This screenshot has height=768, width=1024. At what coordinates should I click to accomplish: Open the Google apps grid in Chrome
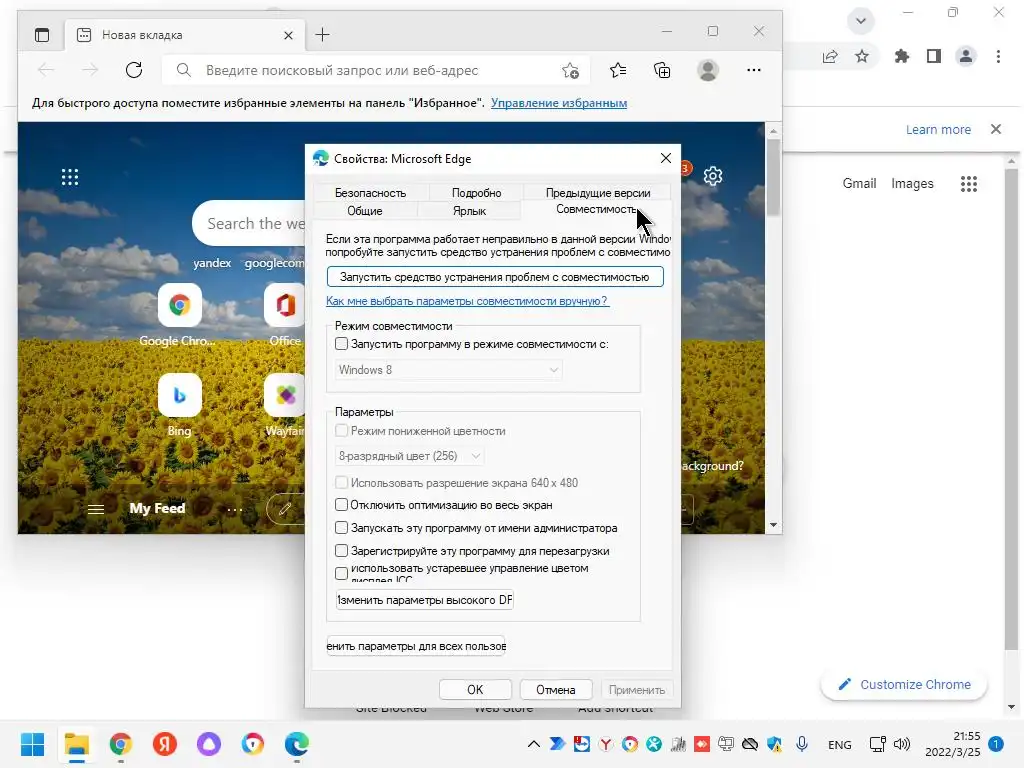tap(969, 184)
